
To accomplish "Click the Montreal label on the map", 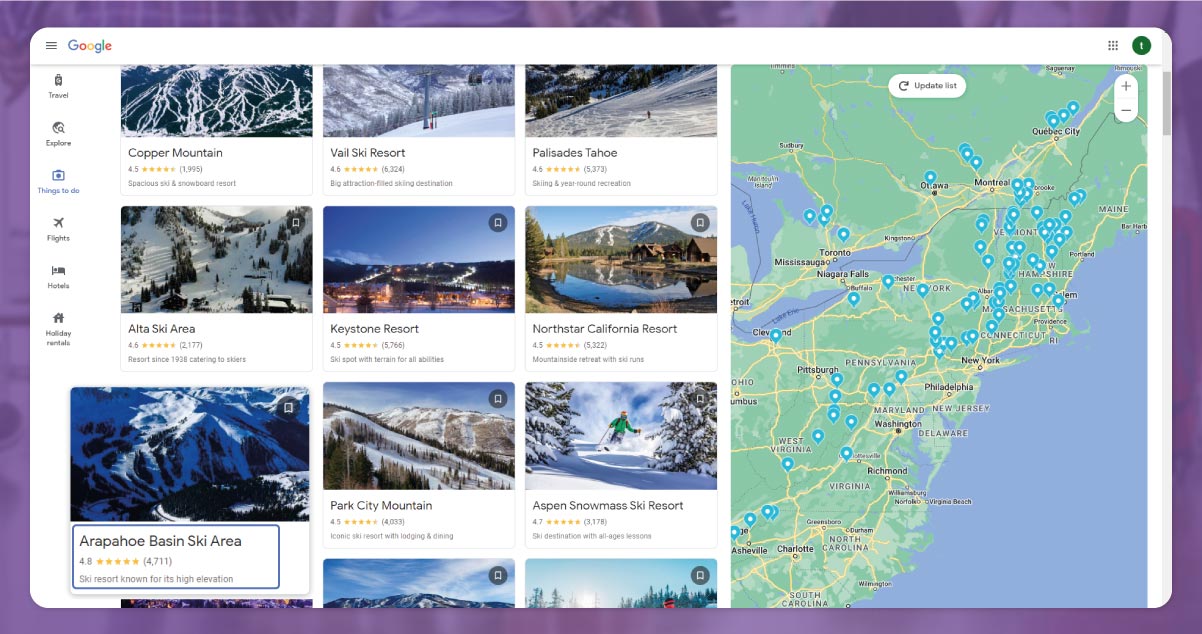I will pyautogui.click(x=992, y=183).
